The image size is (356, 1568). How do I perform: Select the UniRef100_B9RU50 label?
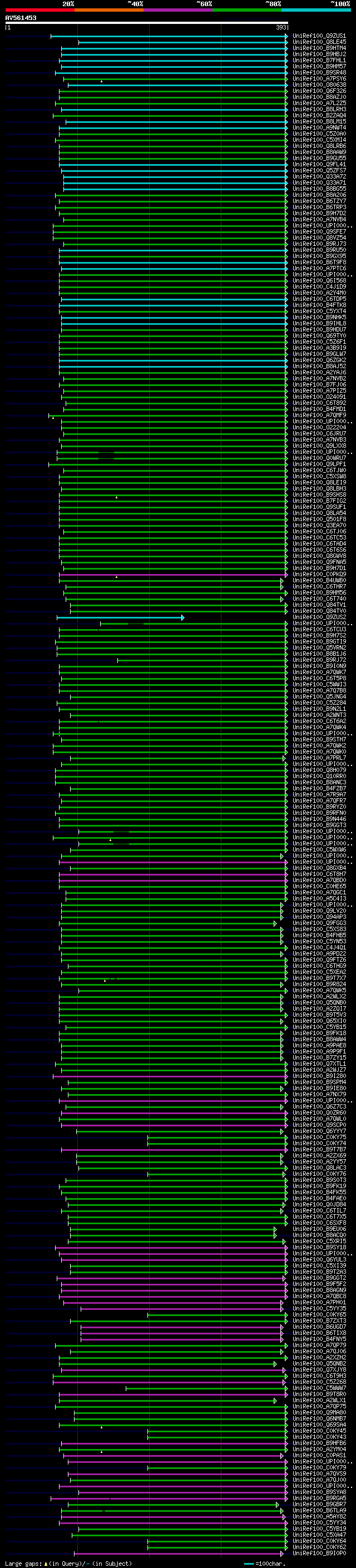(x=319, y=250)
